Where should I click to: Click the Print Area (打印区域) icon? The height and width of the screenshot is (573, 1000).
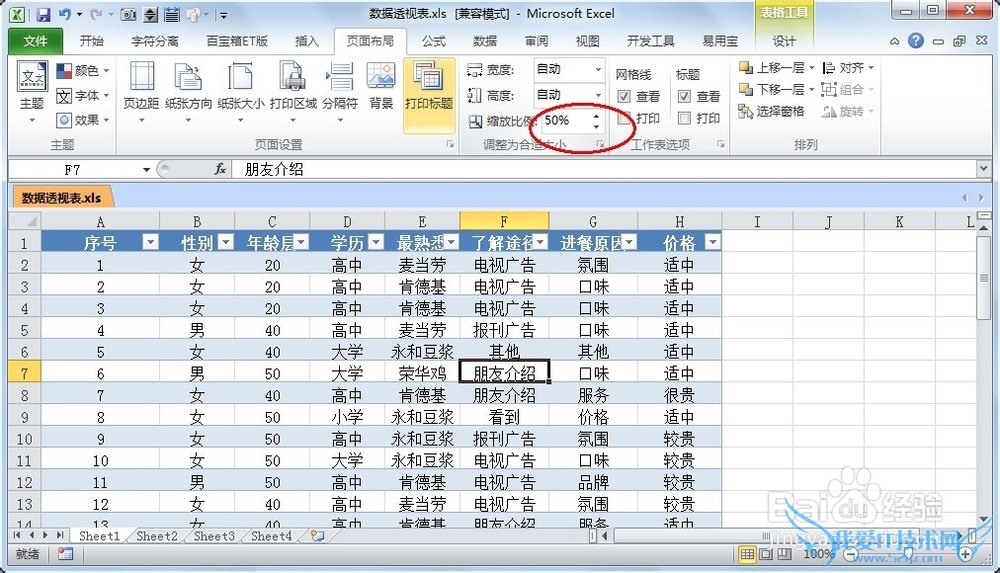pyautogui.click(x=293, y=77)
